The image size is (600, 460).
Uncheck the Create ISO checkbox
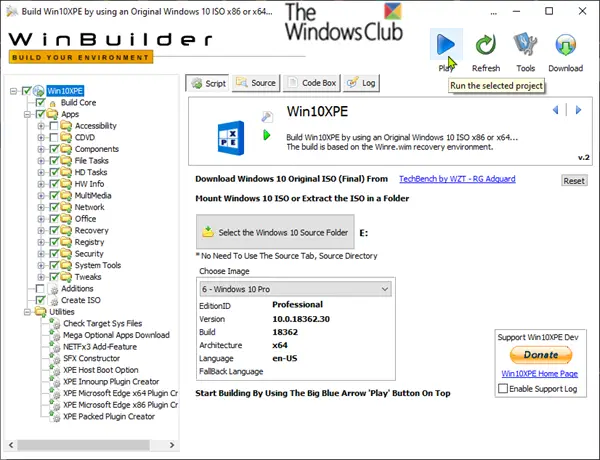40,300
